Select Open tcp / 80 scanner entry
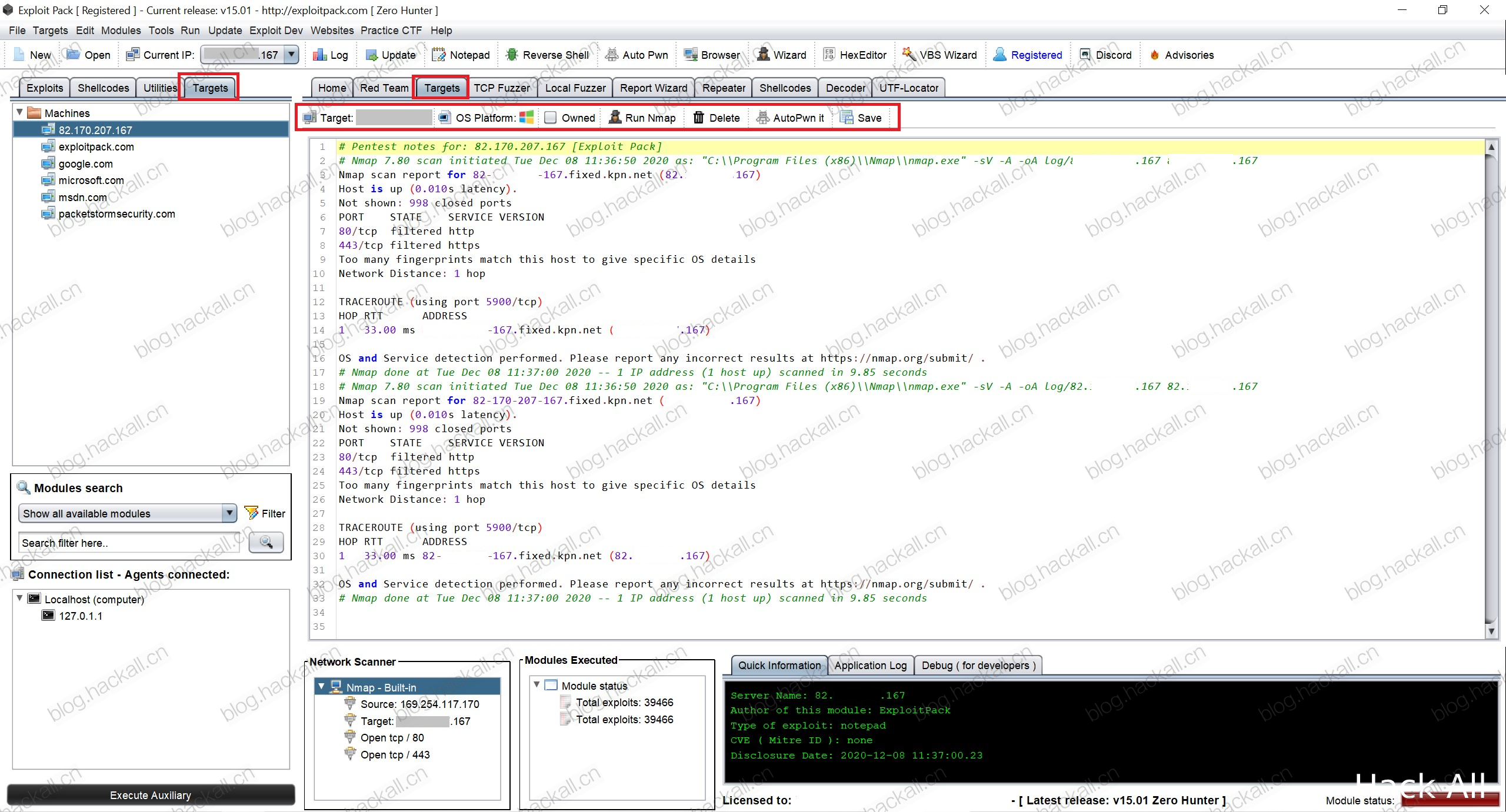This screenshot has height=812, width=1506. pos(392,737)
